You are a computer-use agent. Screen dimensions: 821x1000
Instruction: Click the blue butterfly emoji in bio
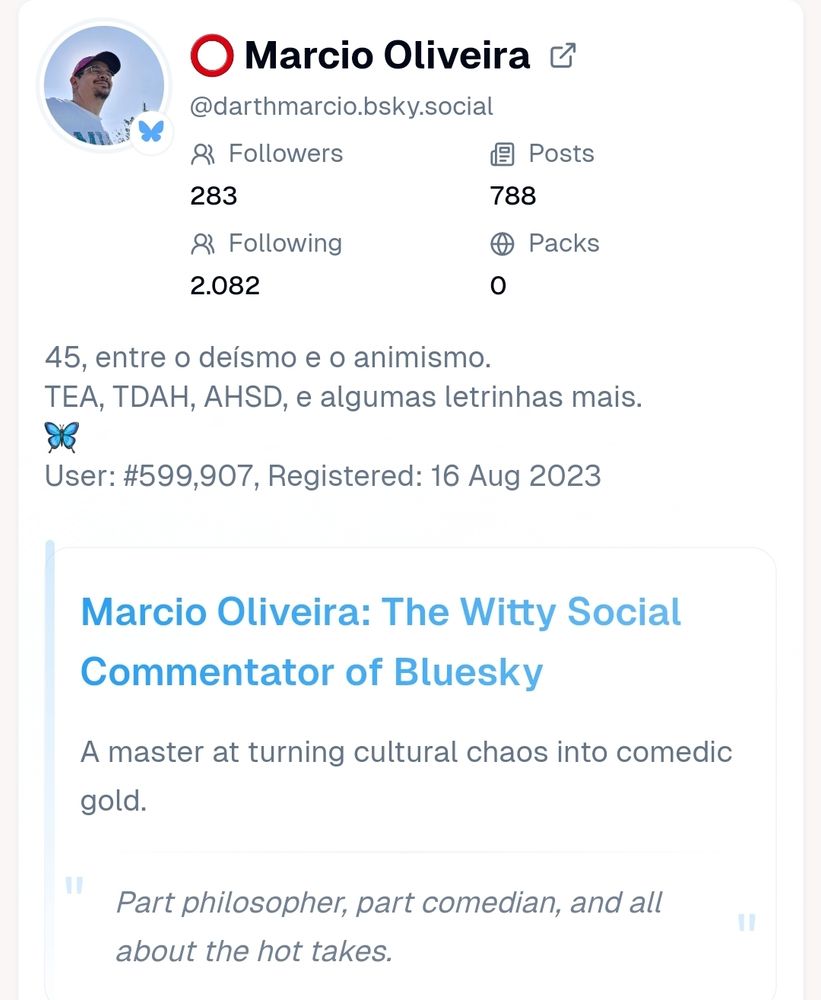62,438
